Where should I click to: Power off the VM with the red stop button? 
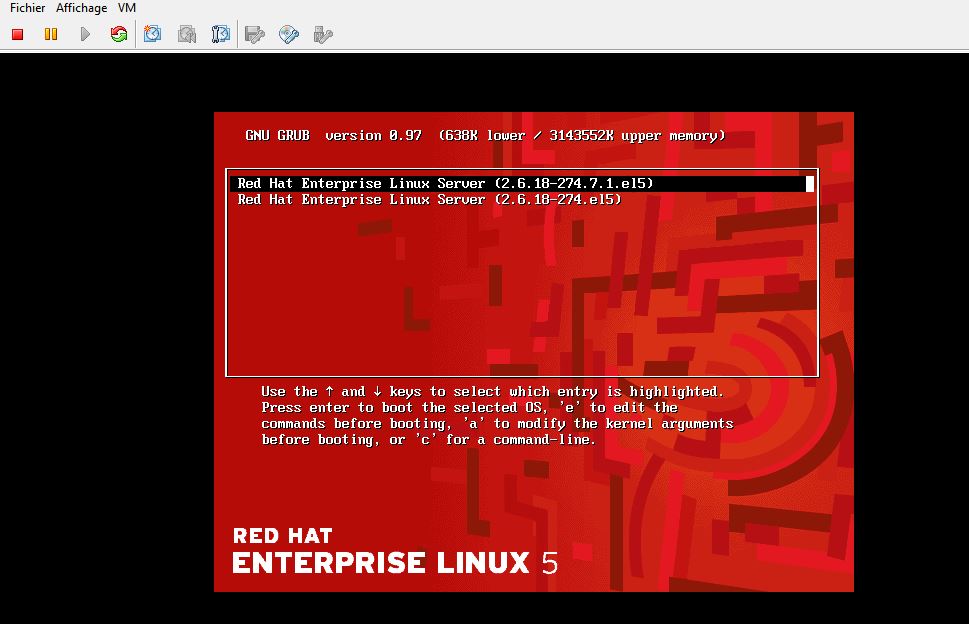(17, 34)
